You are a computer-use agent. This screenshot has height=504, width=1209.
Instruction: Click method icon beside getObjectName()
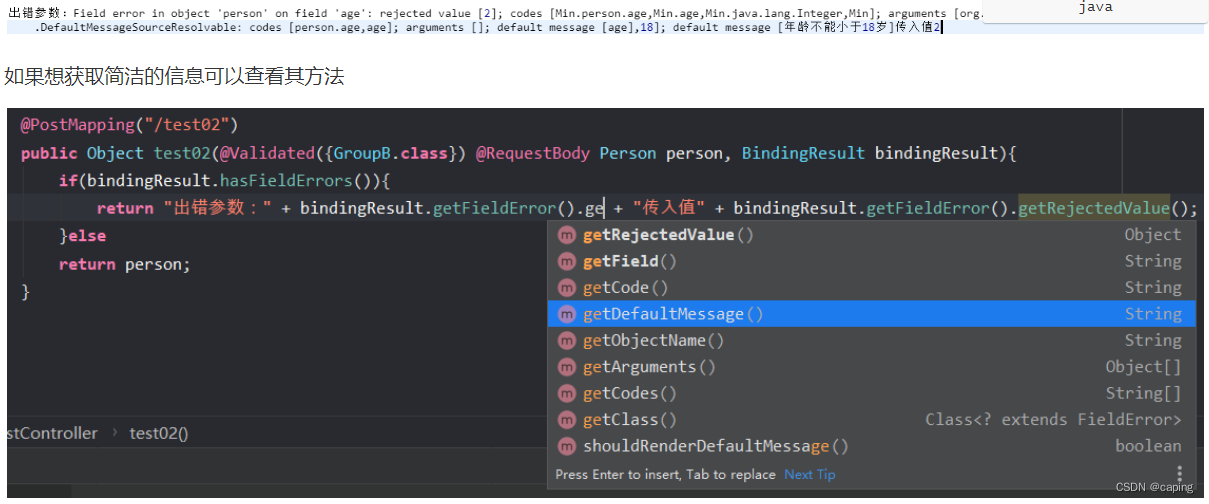coord(567,341)
